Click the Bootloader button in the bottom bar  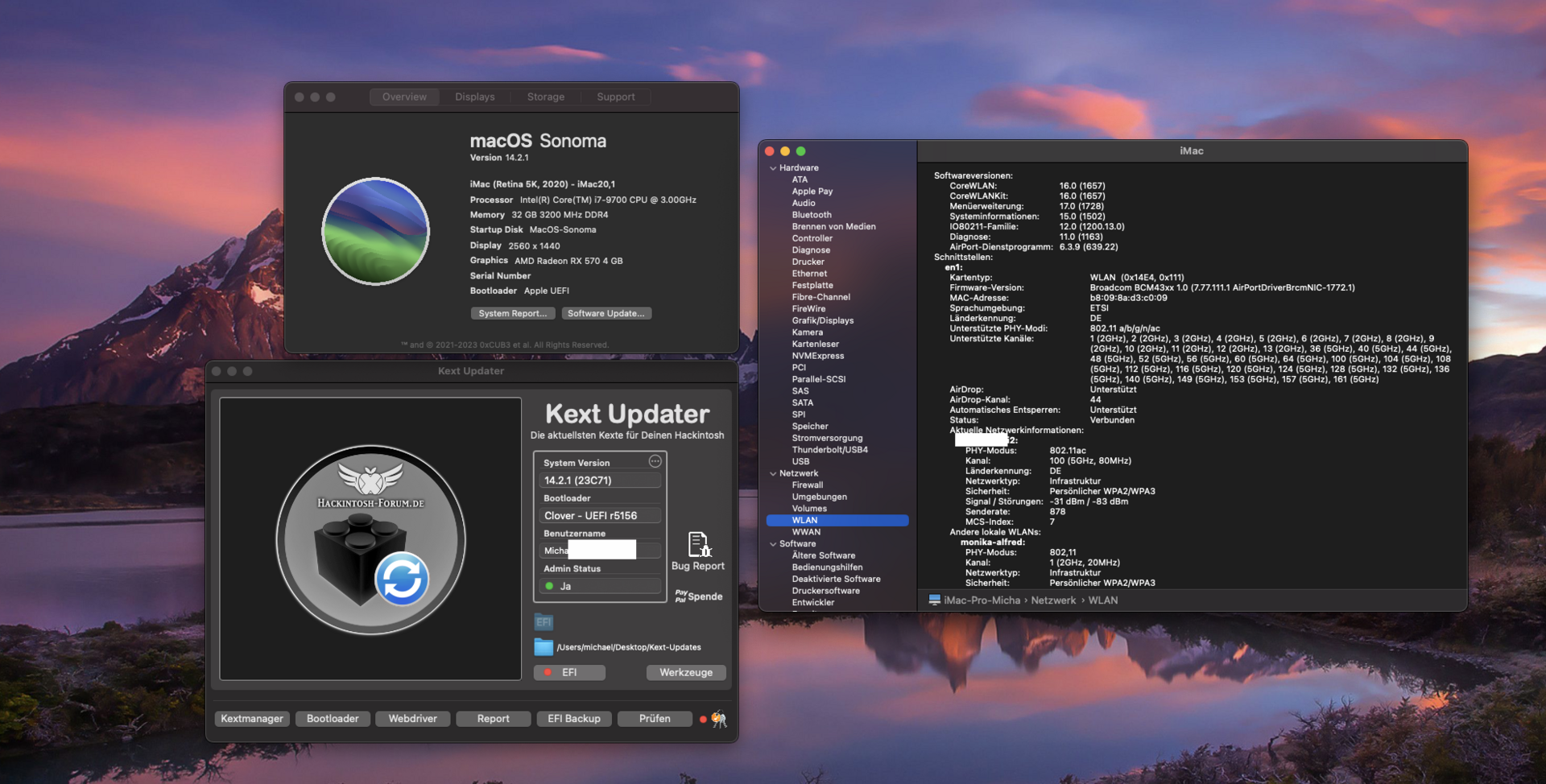333,719
